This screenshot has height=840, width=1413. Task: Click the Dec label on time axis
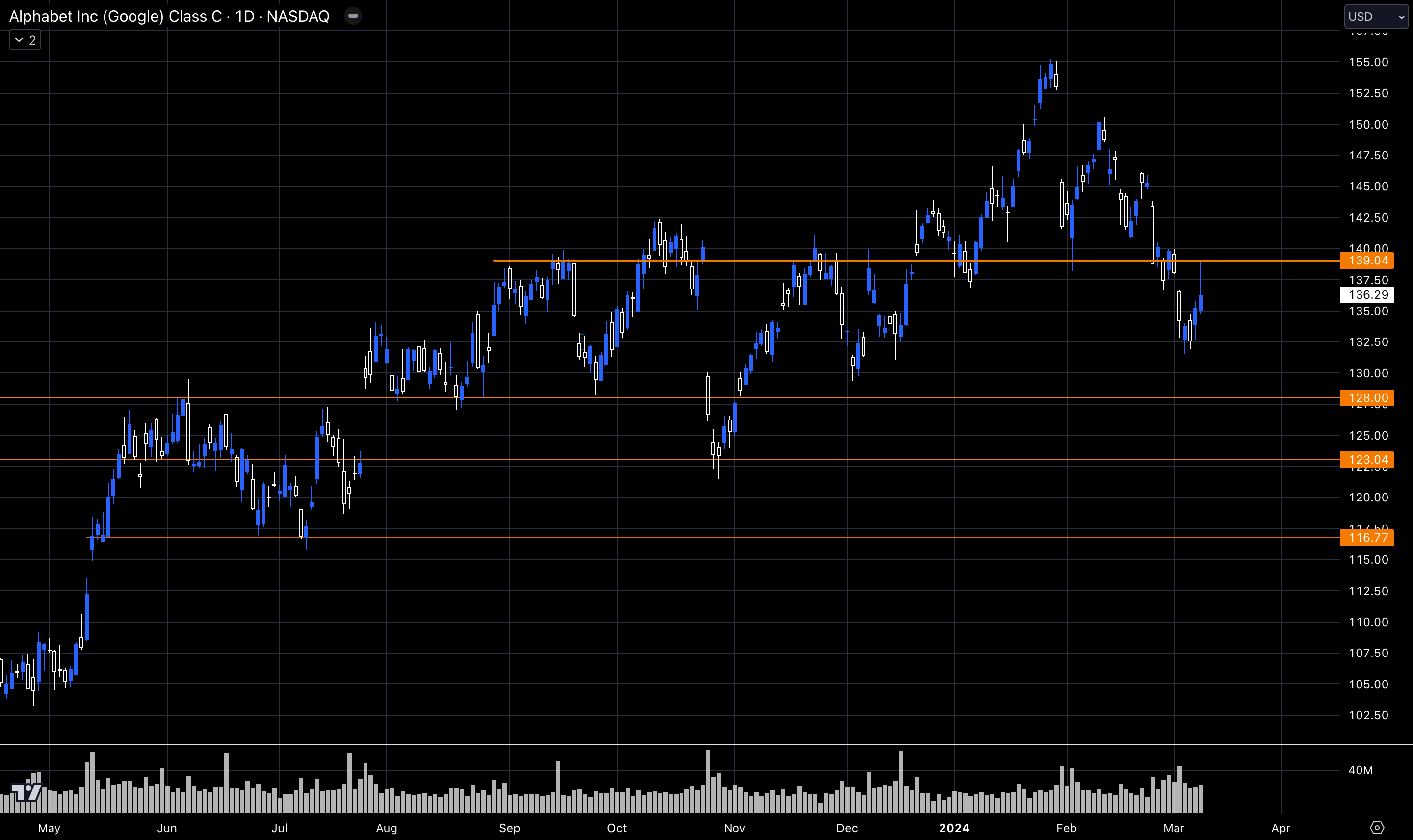[x=847, y=828]
